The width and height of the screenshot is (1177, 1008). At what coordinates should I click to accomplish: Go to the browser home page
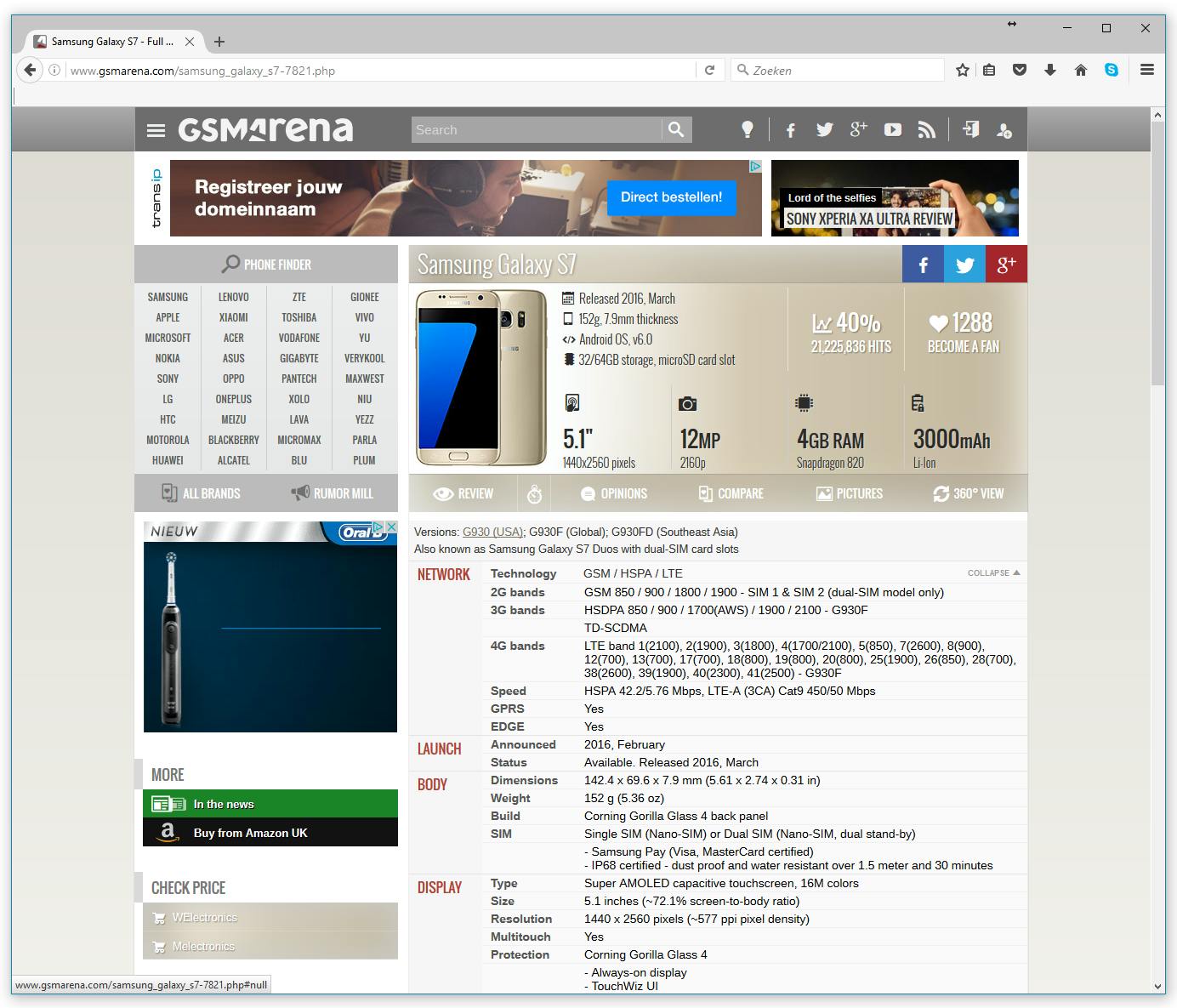pos(1081,70)
